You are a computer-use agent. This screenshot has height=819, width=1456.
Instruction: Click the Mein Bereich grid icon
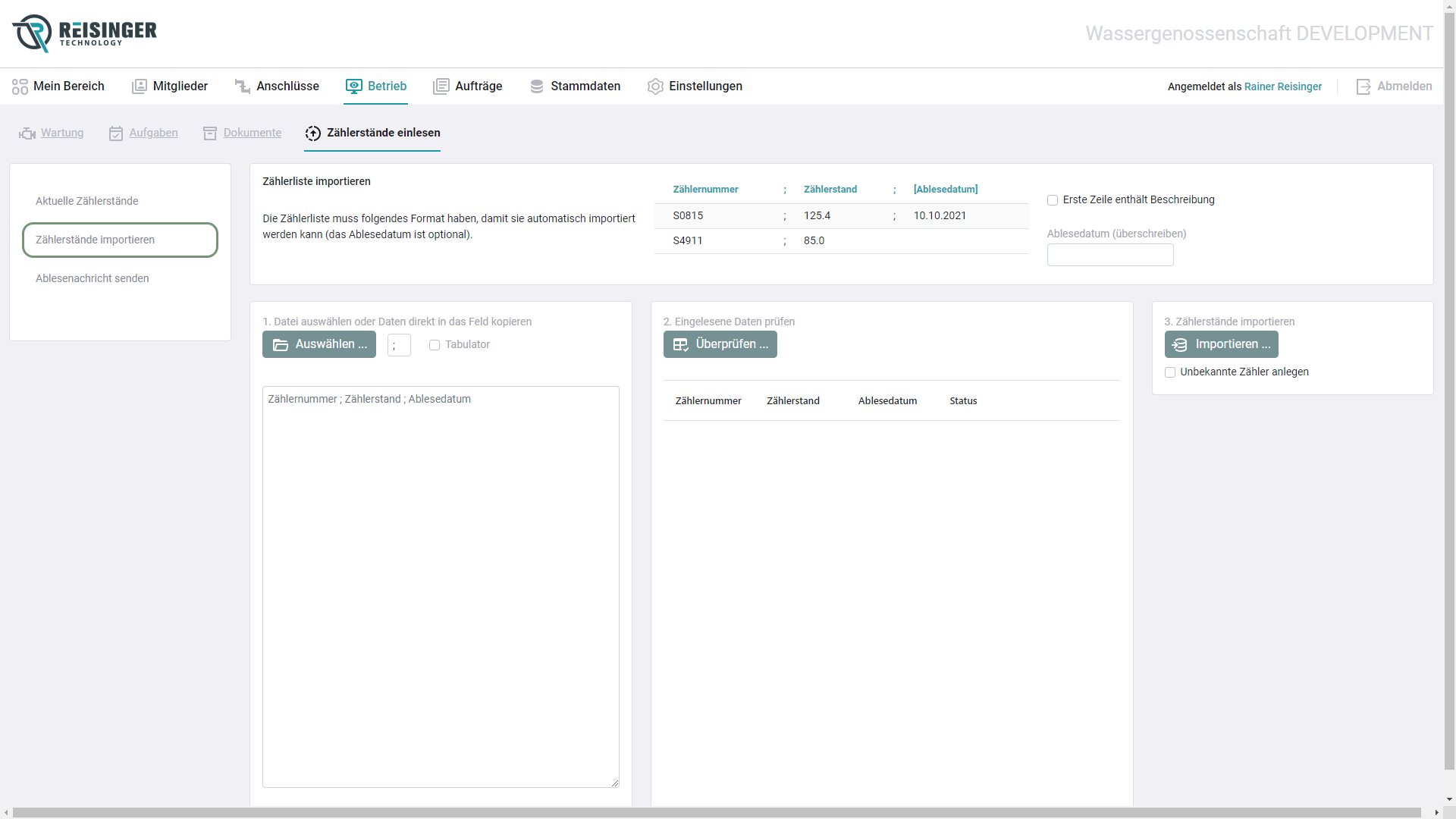(20, 86)
